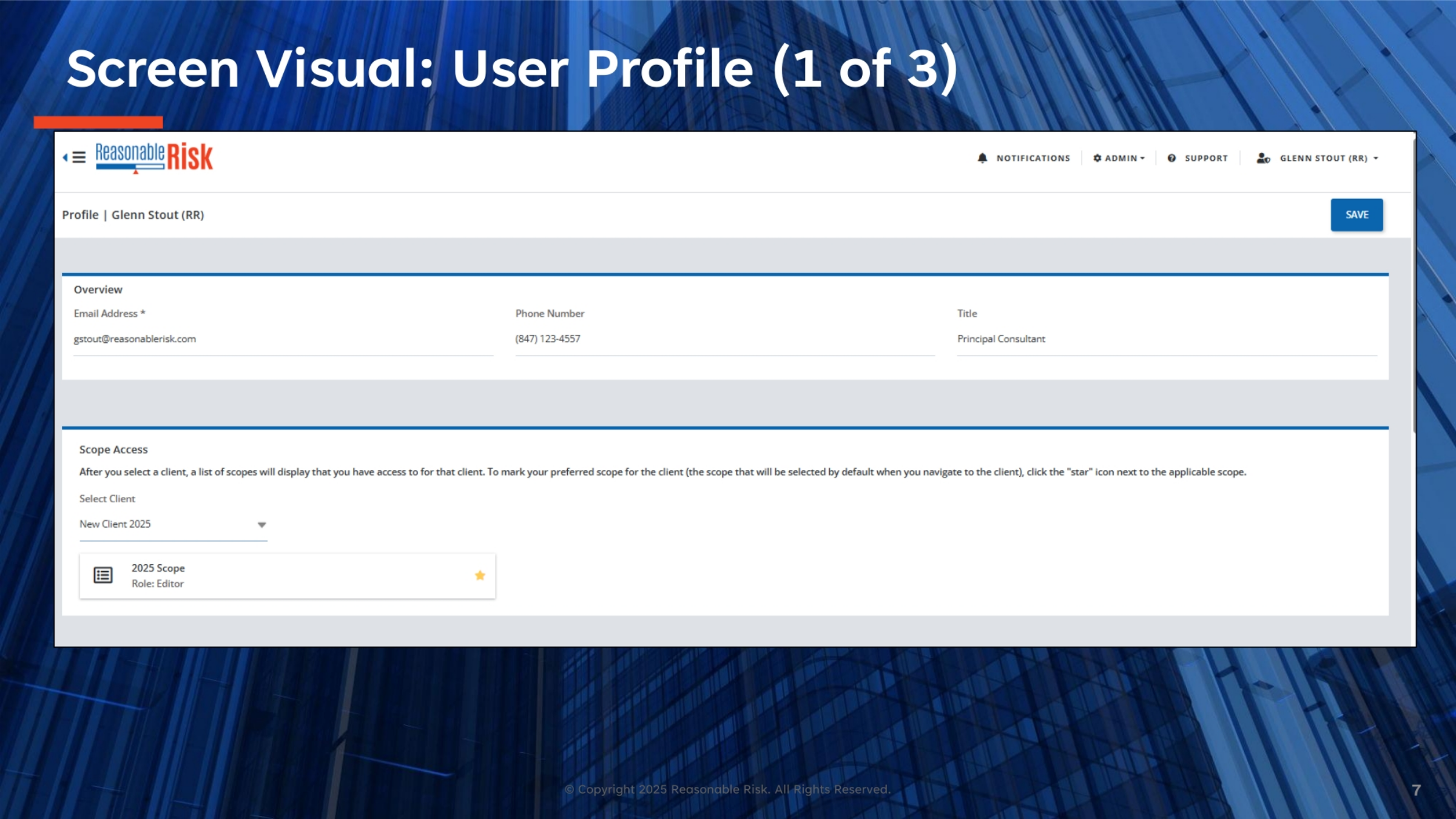This screenshot has width=1456, height=819.
Task: Click the Phone Number input field
Action: point(725,339)
